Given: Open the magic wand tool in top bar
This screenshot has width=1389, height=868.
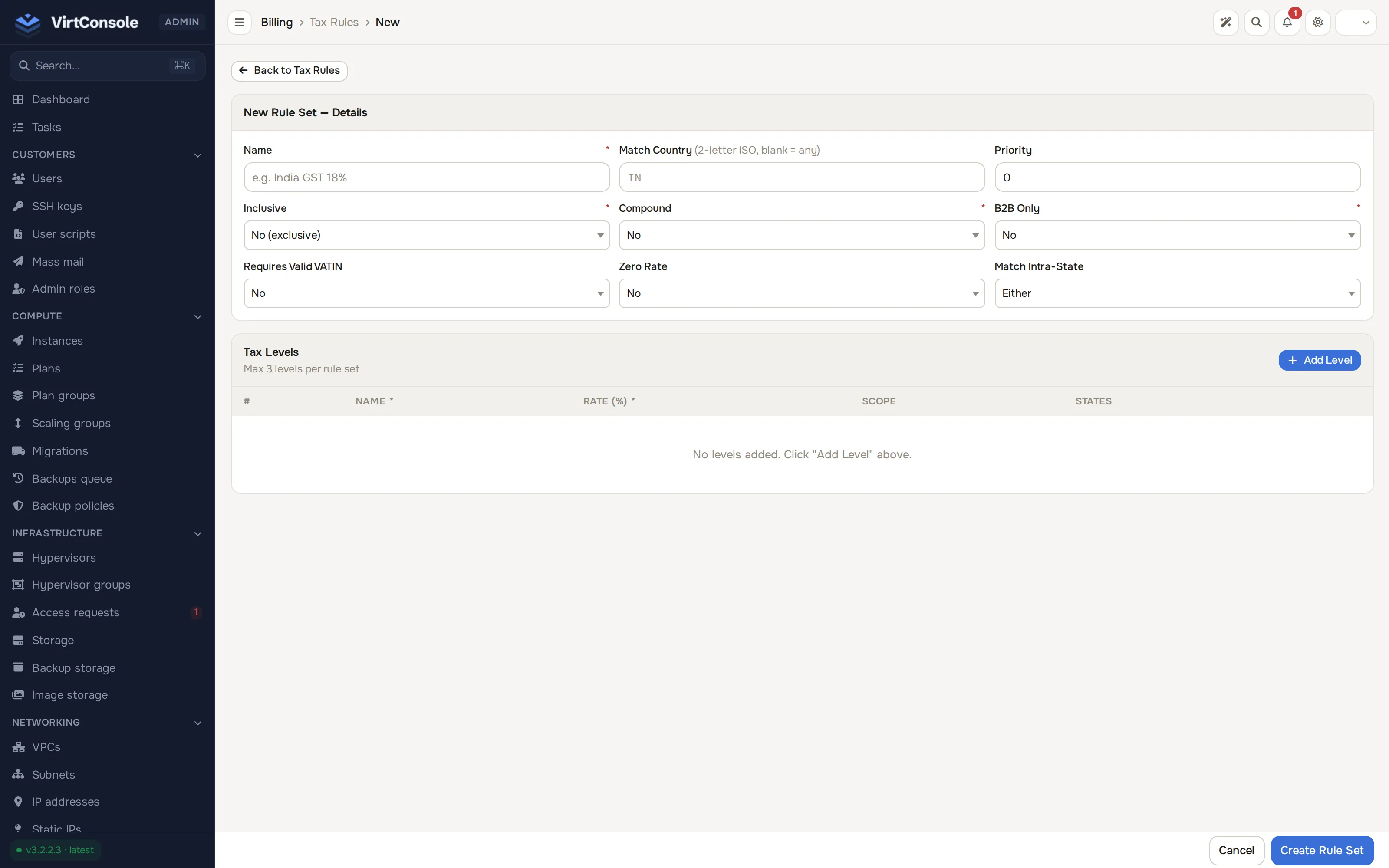Looking at the screenshot, I should (1225, 23).
